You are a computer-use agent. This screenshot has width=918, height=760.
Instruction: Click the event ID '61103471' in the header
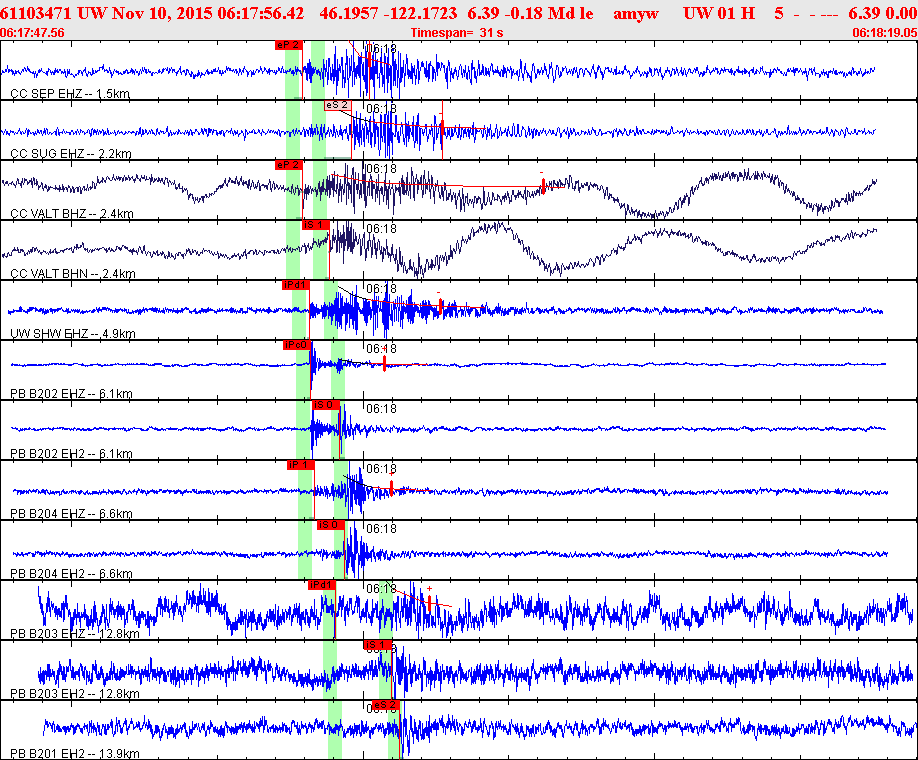pyautogui.click(x=36, y=13)
